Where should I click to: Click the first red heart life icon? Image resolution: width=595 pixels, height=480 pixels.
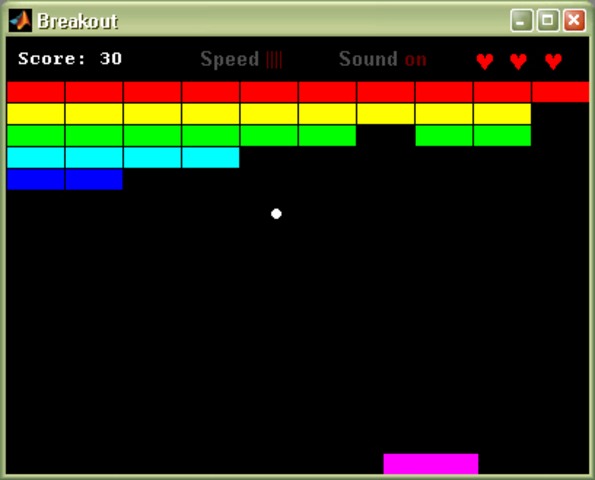coord(485,61)
